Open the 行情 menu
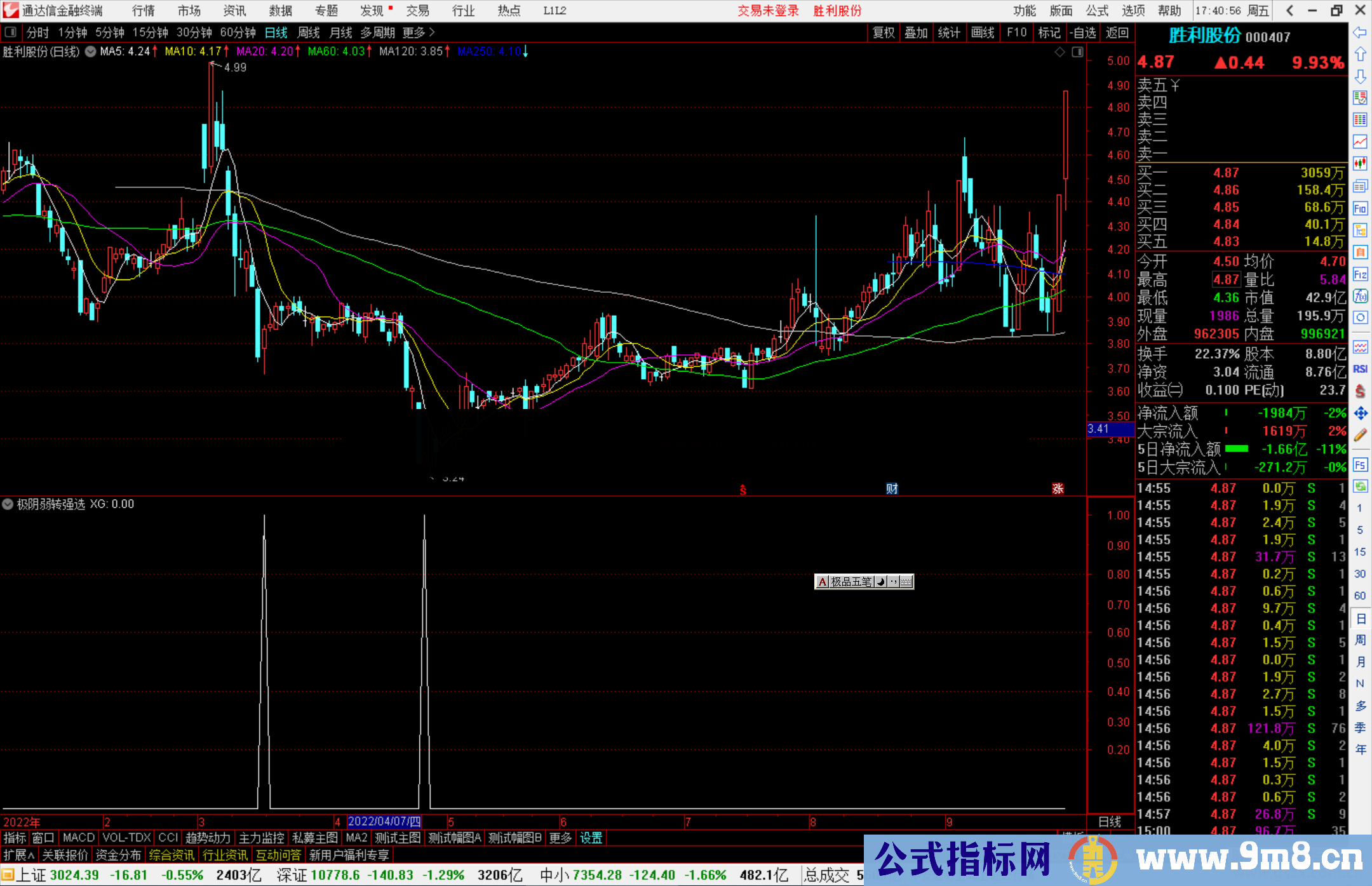Image resolution: width=1372 pixels, height=886 pixels. (x=143, y=11)
